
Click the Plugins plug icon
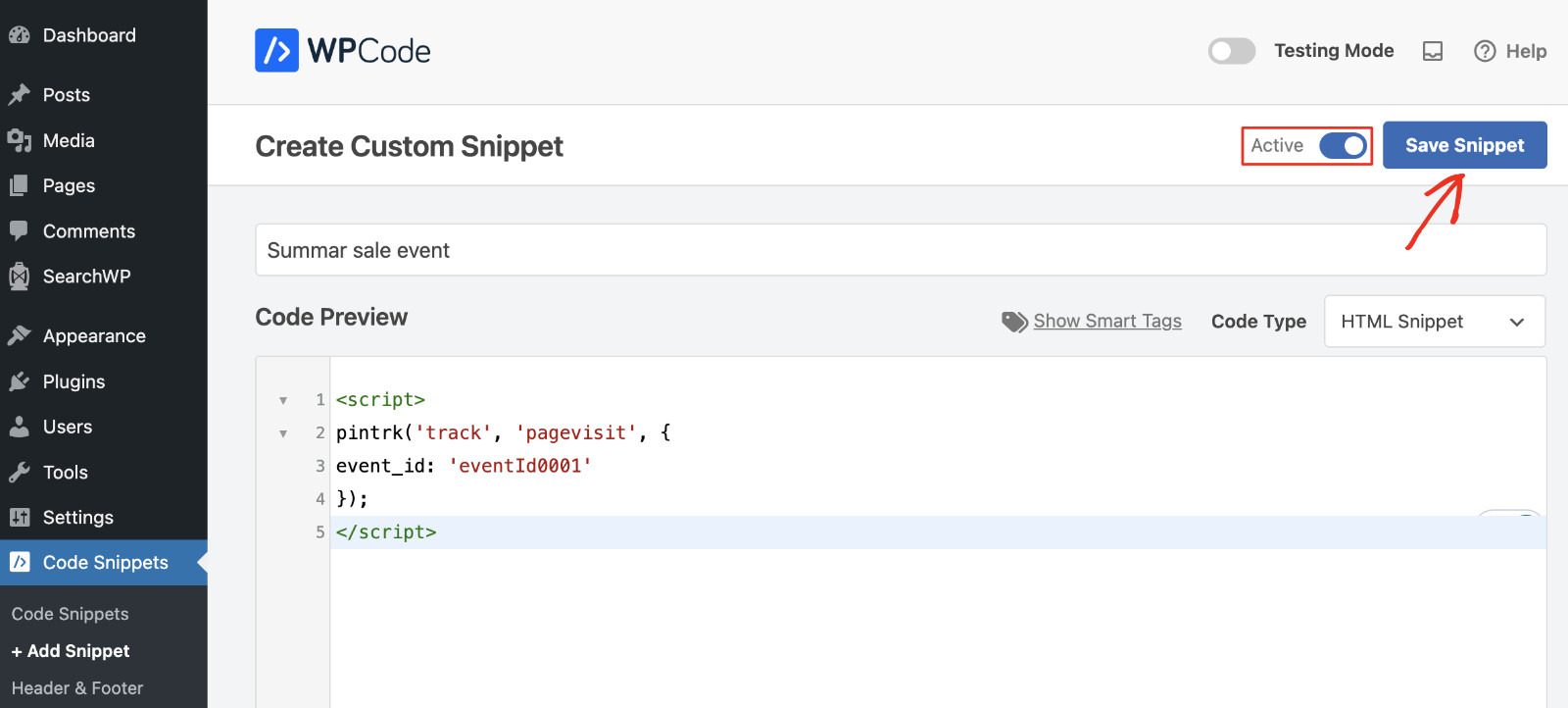click(x=19, y=381)
